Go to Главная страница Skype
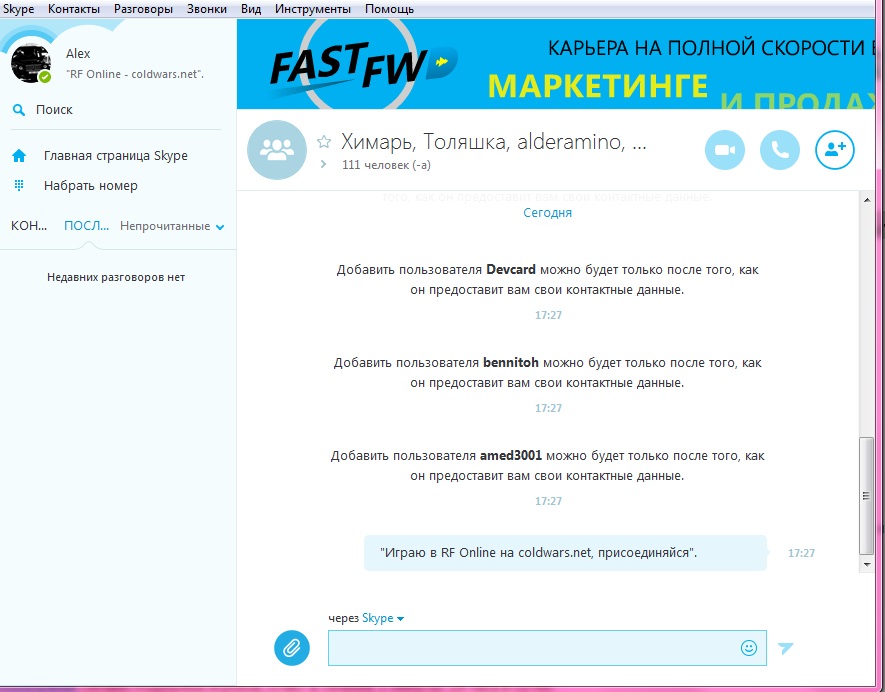The height and width of the screenshot is (692, 885). (116, 156)
